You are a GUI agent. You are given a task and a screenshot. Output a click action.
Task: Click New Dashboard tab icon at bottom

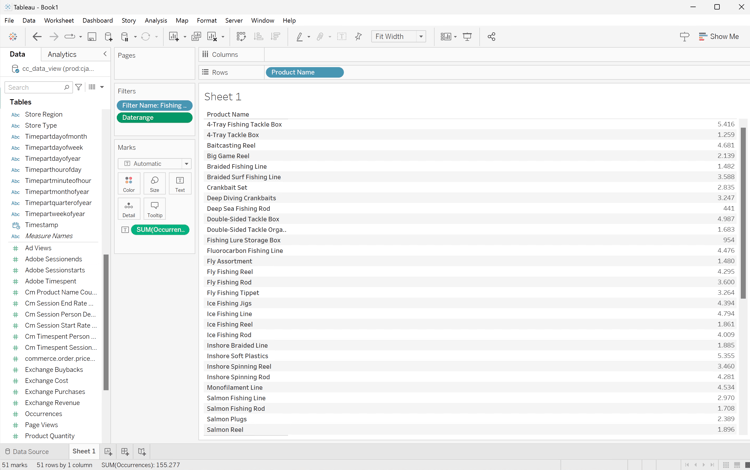[x=125, y=451]
